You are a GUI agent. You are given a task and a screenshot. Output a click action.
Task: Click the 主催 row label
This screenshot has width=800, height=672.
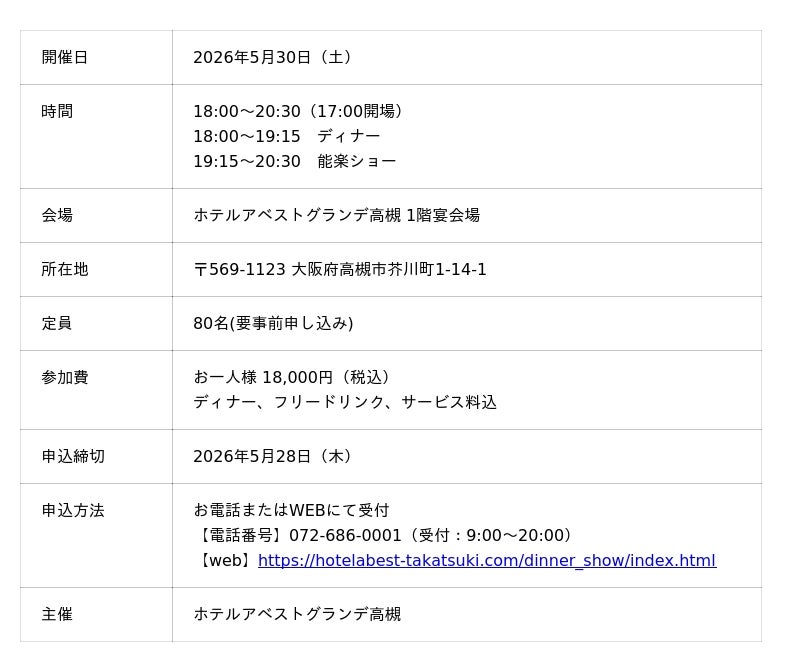57,615
